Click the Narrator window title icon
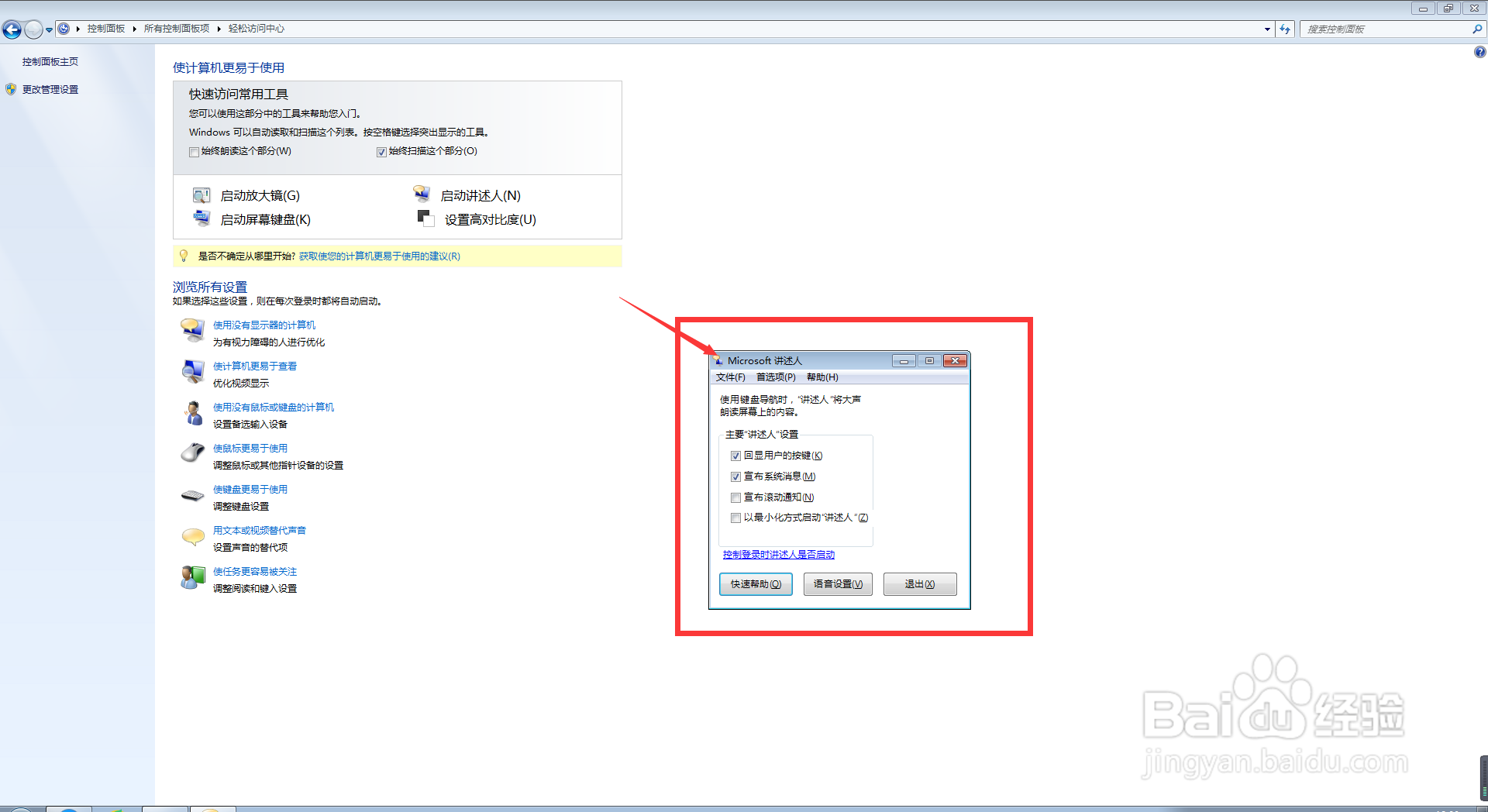This screenshot has height=812, width=1488. (x=718, y=360)
